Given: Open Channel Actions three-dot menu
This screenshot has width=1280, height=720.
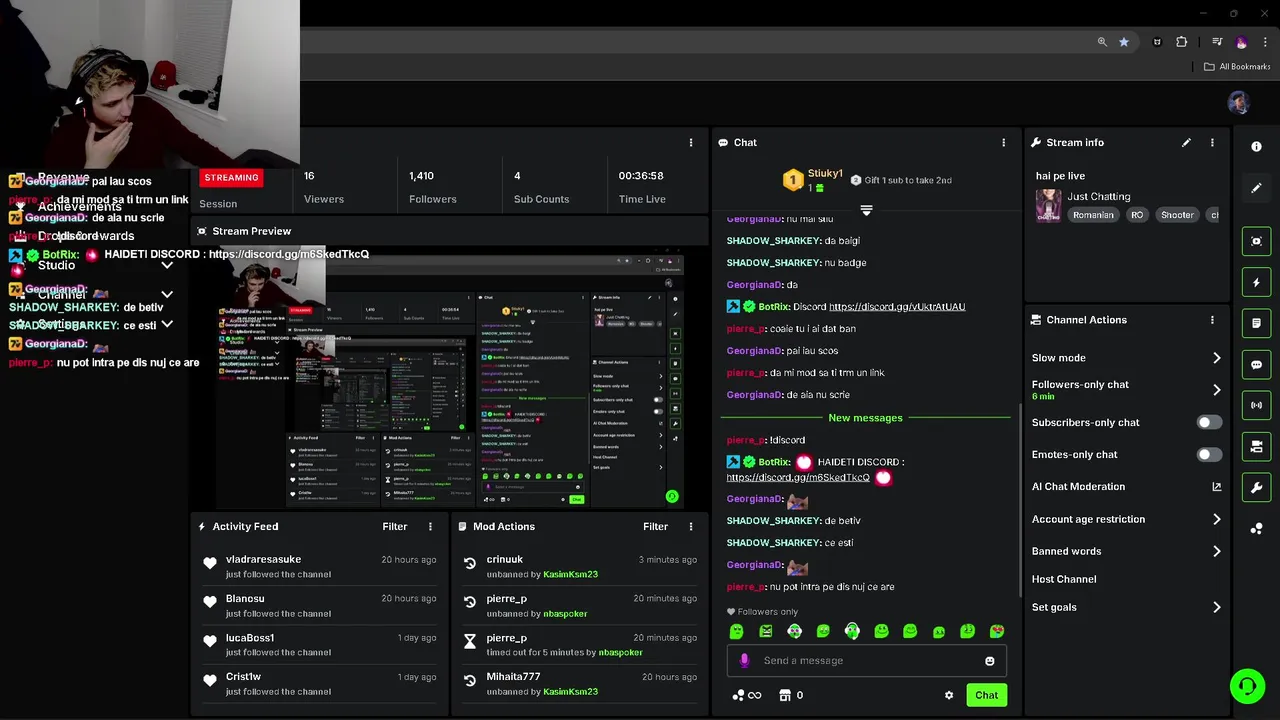Looking at the screenshot, I should click(1212, 320).
